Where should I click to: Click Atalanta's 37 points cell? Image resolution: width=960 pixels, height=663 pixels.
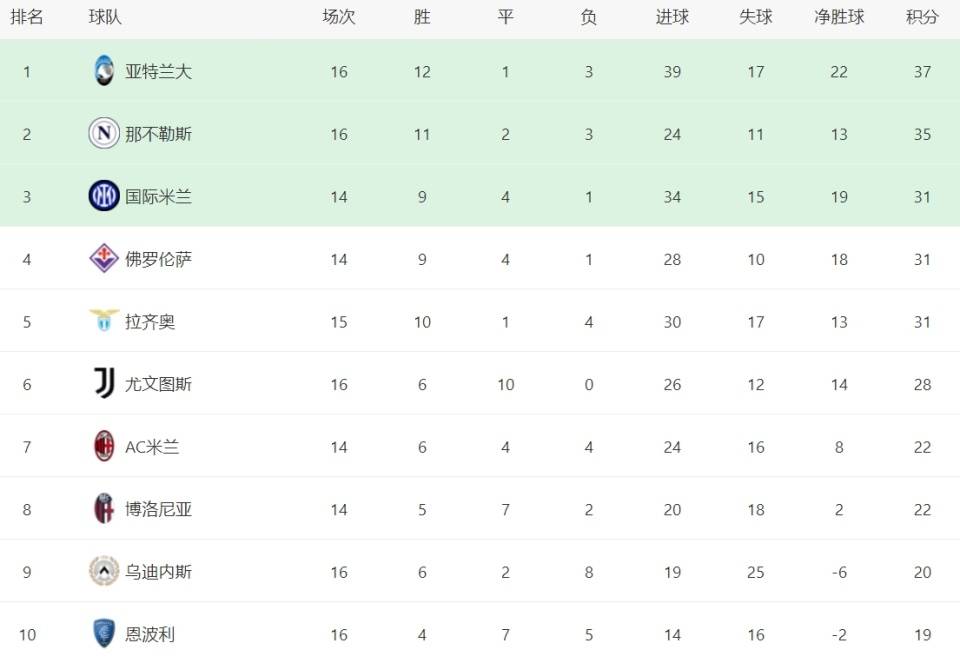(922, 72)
